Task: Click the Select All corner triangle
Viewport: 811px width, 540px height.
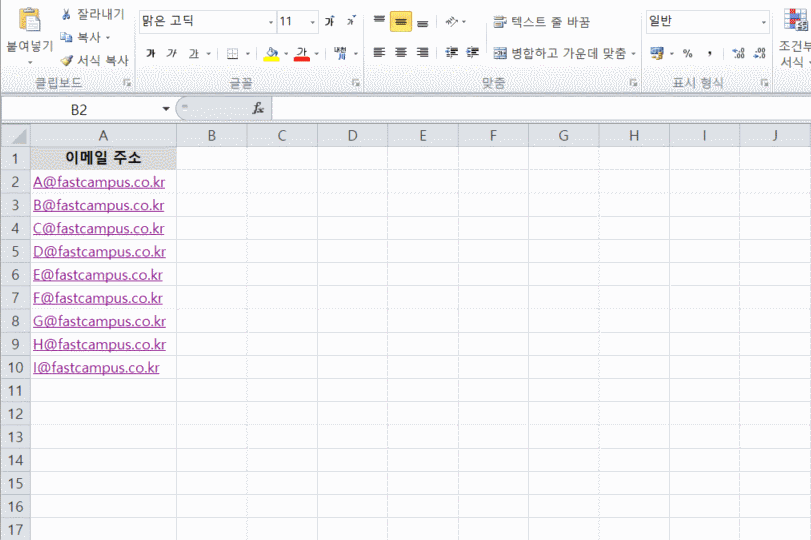Action: 16,136
